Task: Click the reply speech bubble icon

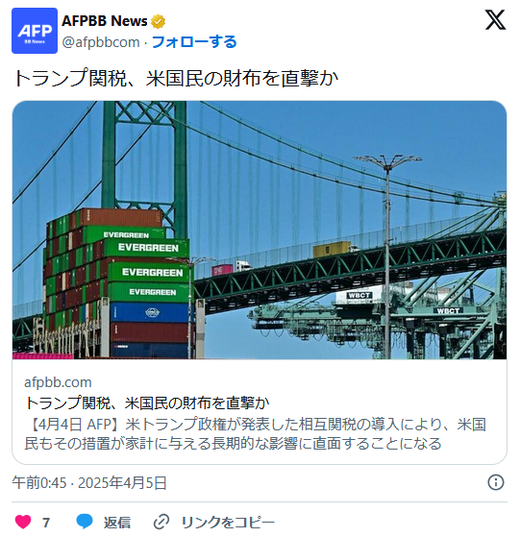Action: [84, 522]
